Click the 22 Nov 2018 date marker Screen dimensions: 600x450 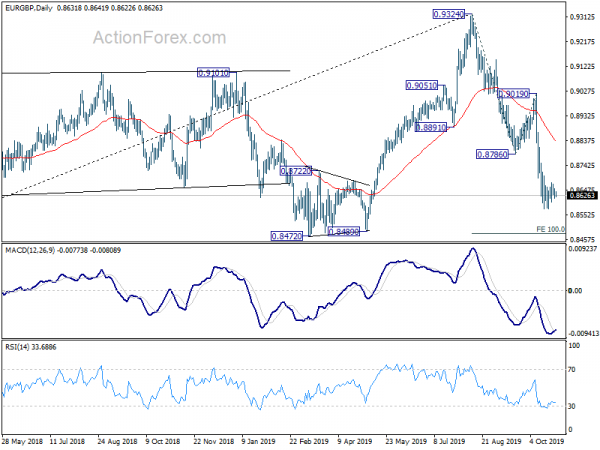pyautogui.click(x=214, y=441)
